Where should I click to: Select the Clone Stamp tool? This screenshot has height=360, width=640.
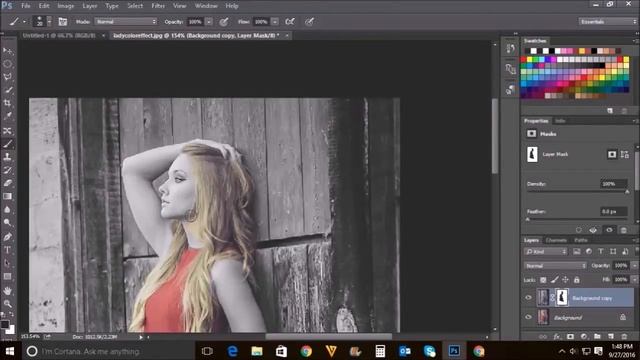click(x=7, y=157)
